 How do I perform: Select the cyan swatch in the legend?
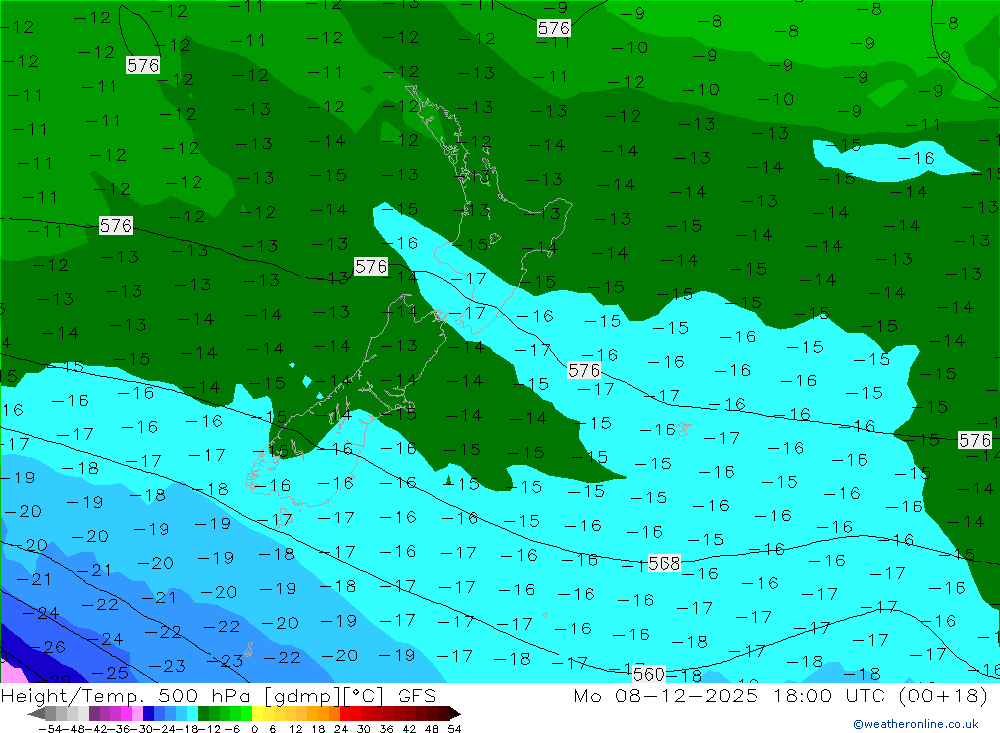(192, 714)
